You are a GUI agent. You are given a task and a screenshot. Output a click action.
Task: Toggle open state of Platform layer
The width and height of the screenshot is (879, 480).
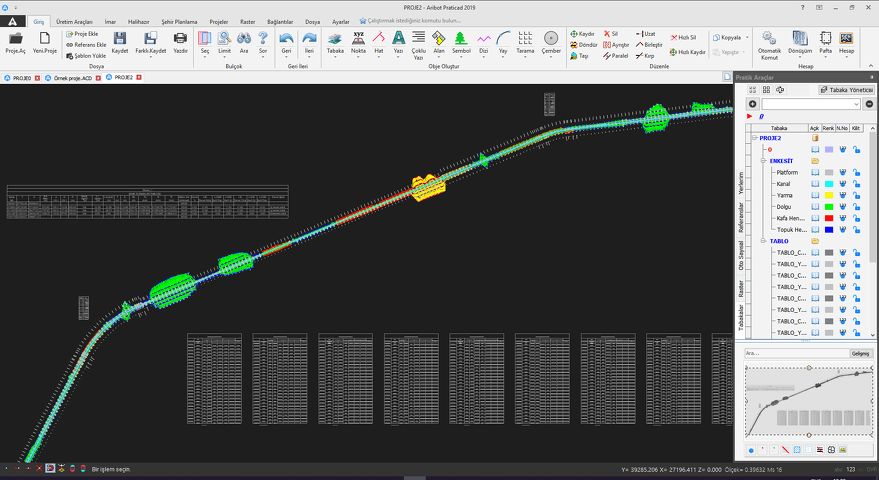pyautogui.click(x=815, y=173)
